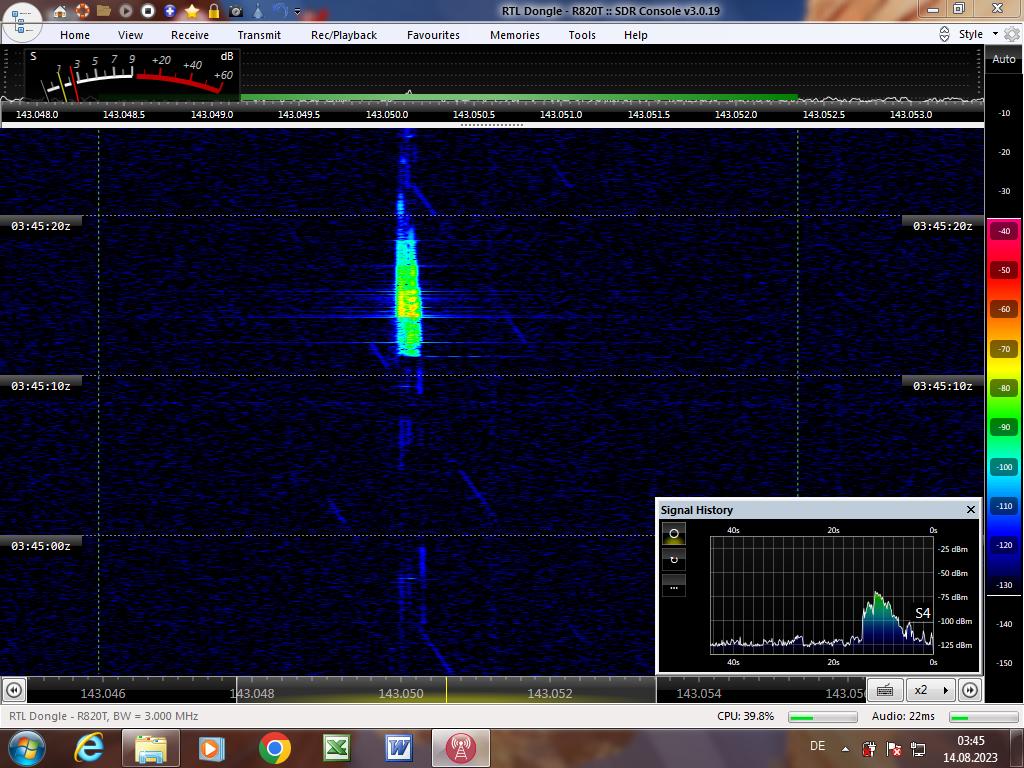Open Word from the taskbar
Image resolution: width=1024 pixels, height=768 pixels.
pos(398,748)
